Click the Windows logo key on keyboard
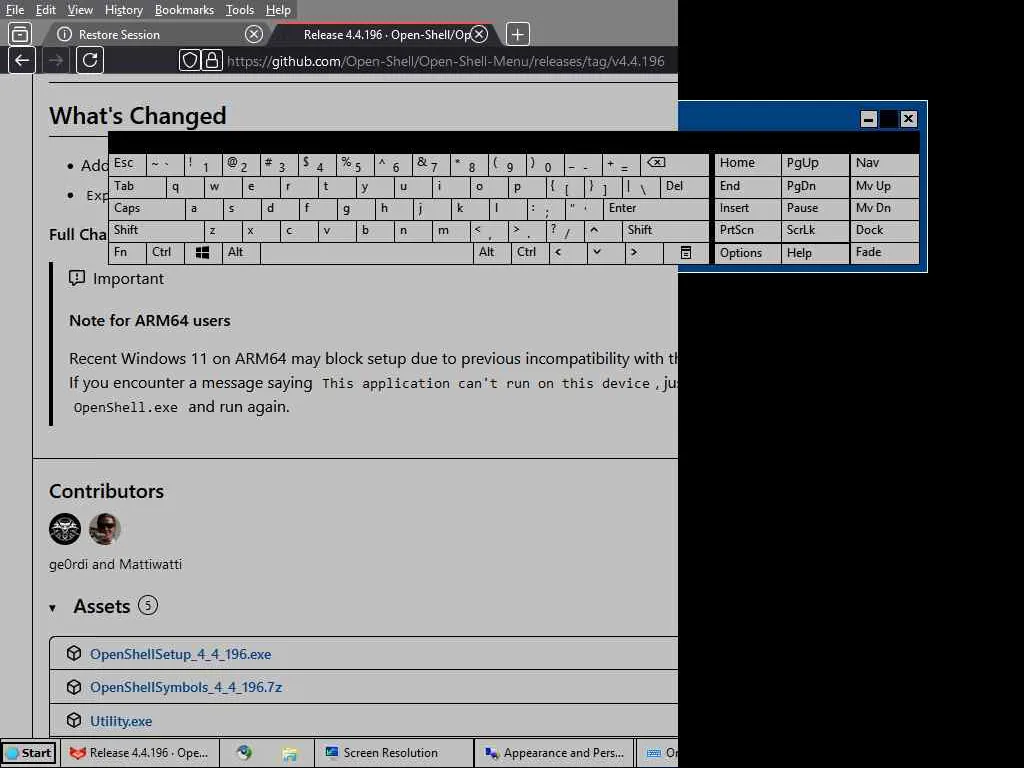This screenshot has width=1024, height=768. point(202,253)
